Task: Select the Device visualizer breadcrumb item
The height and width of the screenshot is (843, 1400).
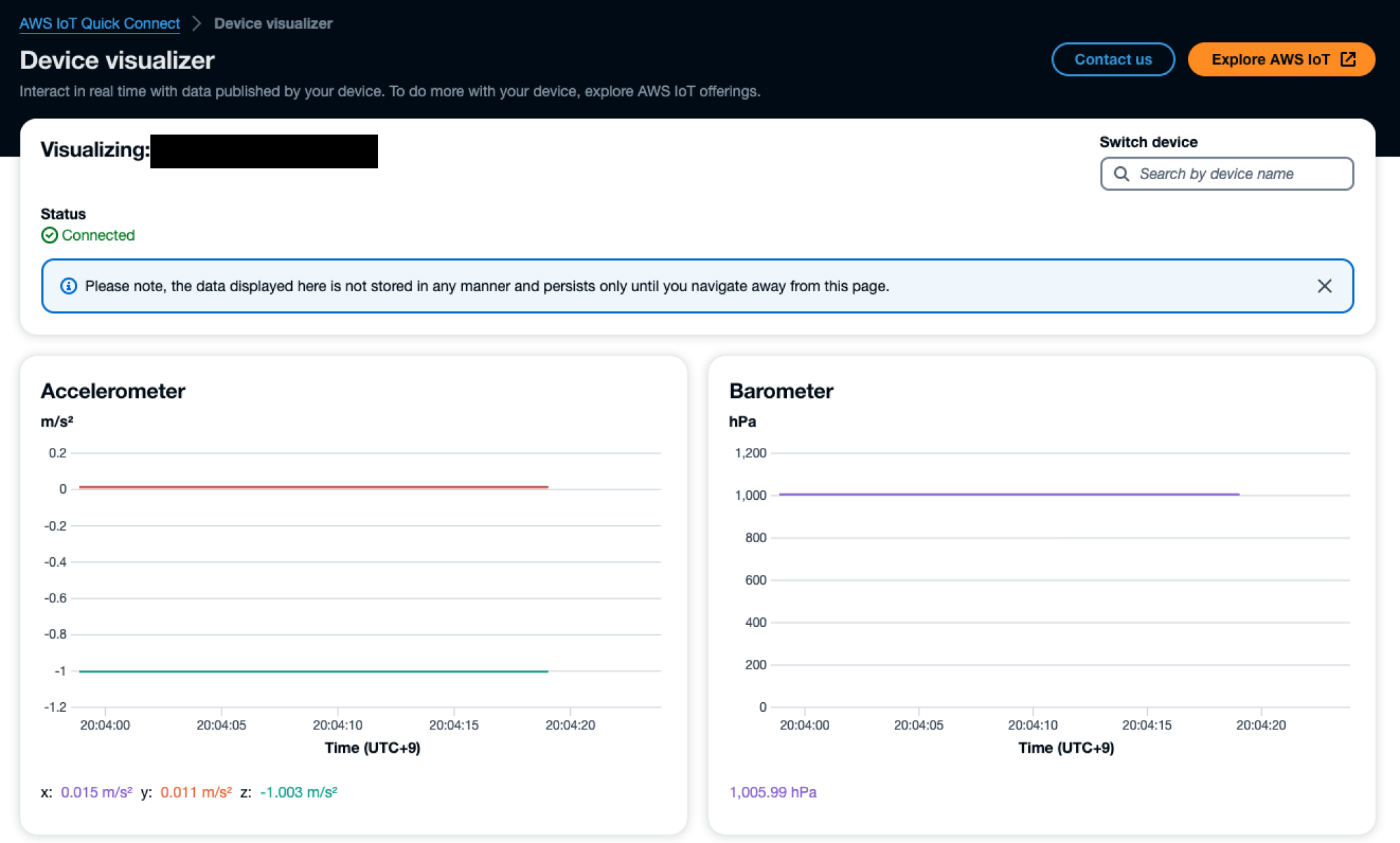Action: (272, 23)
